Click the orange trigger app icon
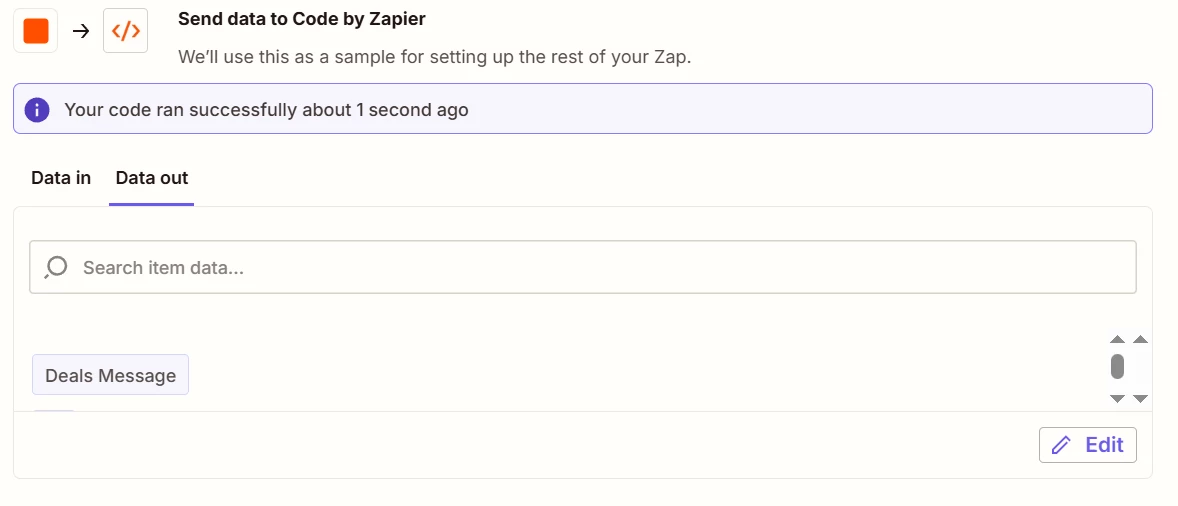Image resolution: width=1178 pixels, height=506 pixels. (35, 31)
